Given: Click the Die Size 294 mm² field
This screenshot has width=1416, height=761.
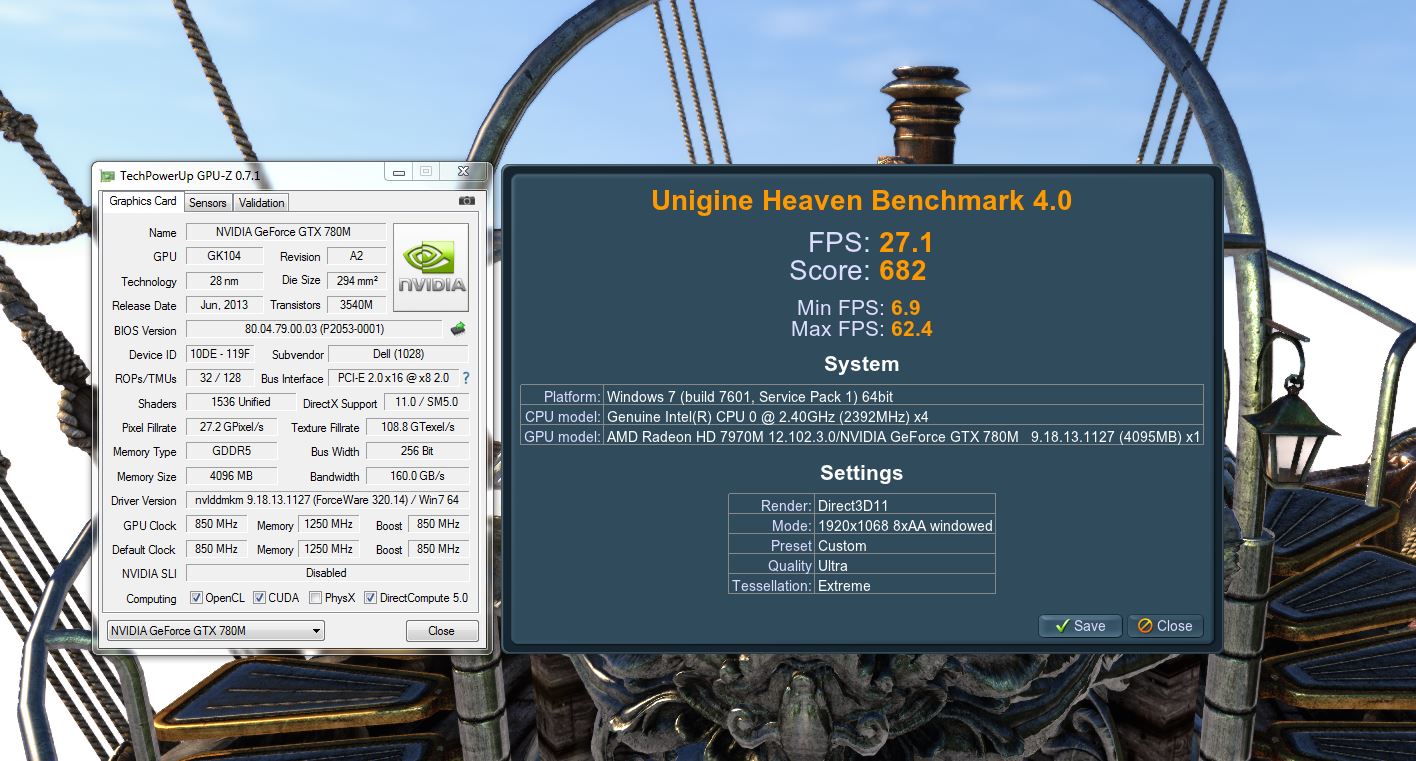Looking at the screenshot, I should (356, 281).
